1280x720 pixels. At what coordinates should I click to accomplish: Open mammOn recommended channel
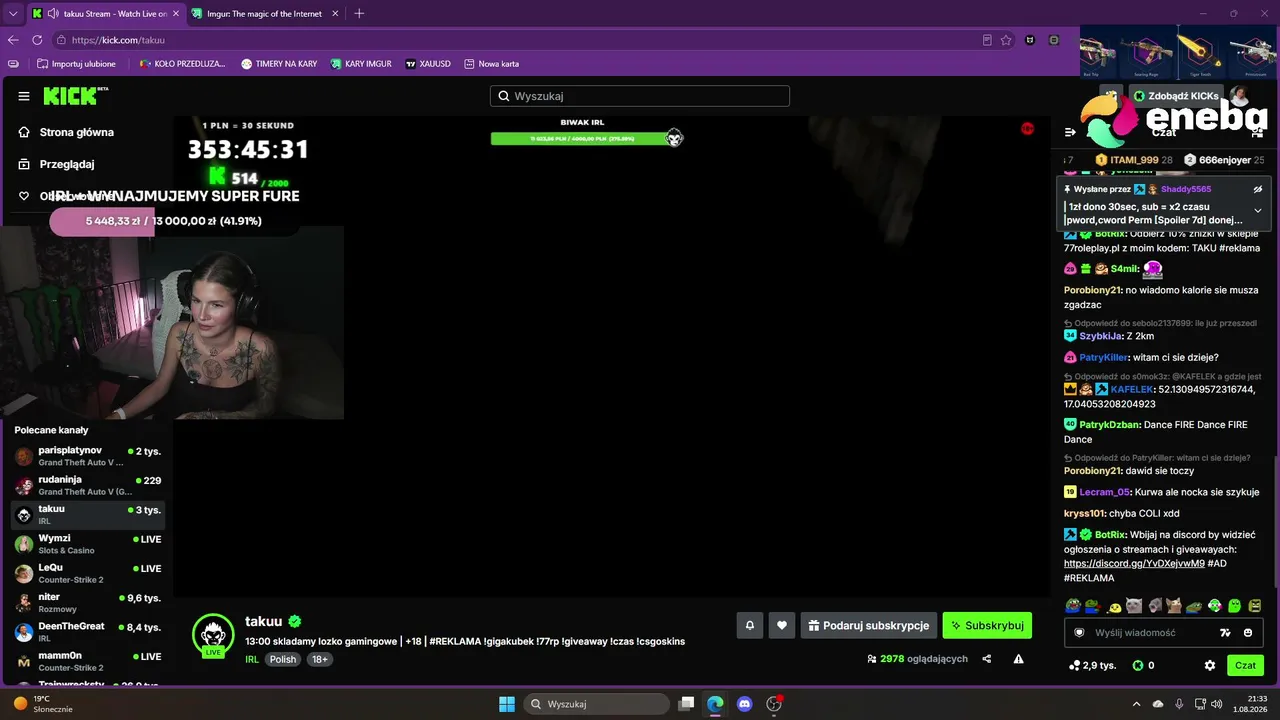88,661
